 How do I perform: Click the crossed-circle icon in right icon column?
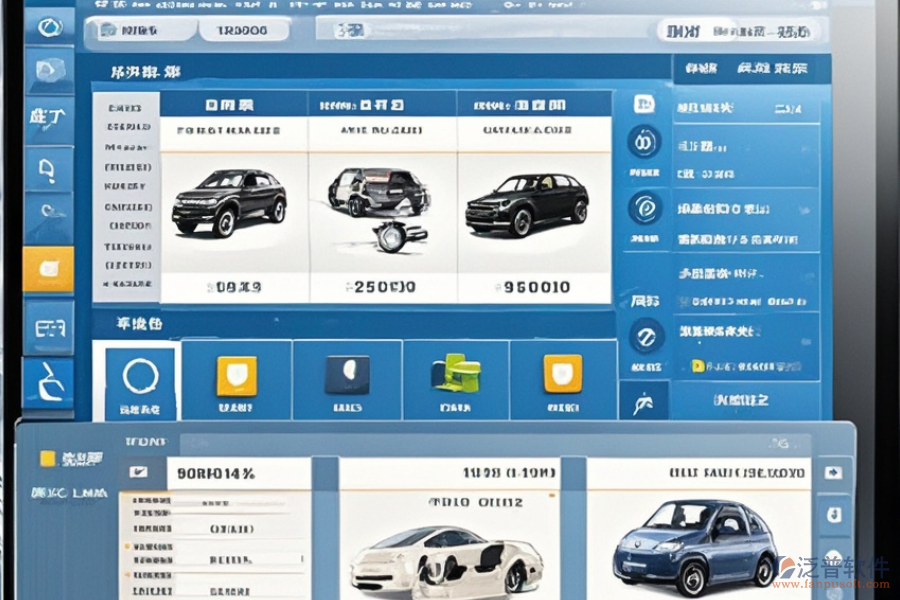click(645, 336)
